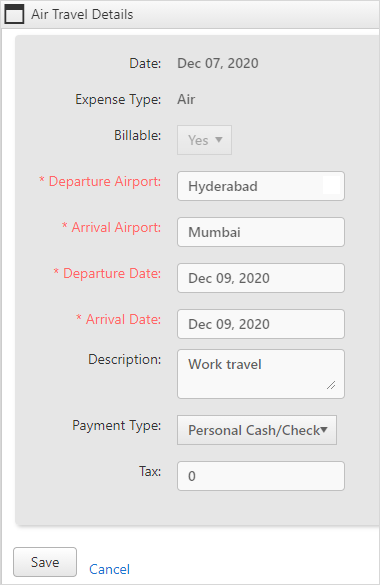
Task: Open the Billable Yes dropdown
Action: pyautogui.click(x=204, y=140)
